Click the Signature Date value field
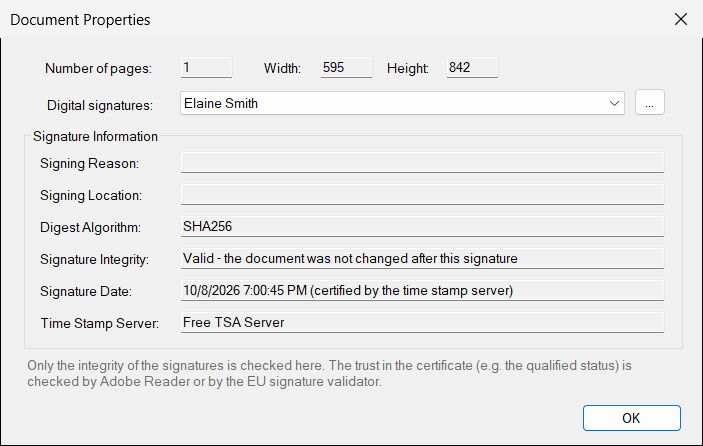The height and width of the screenshot is (446, 703). [x=422, y=290]
